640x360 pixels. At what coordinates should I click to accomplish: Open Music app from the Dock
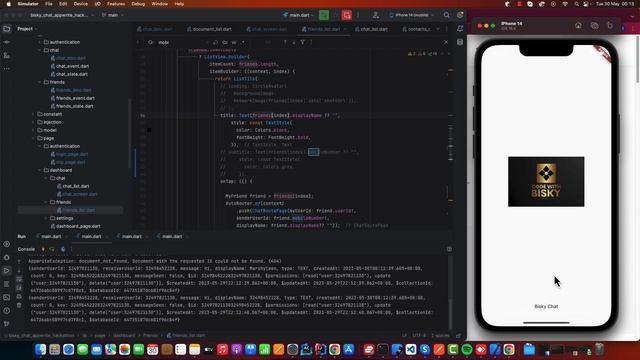[222, 349]
